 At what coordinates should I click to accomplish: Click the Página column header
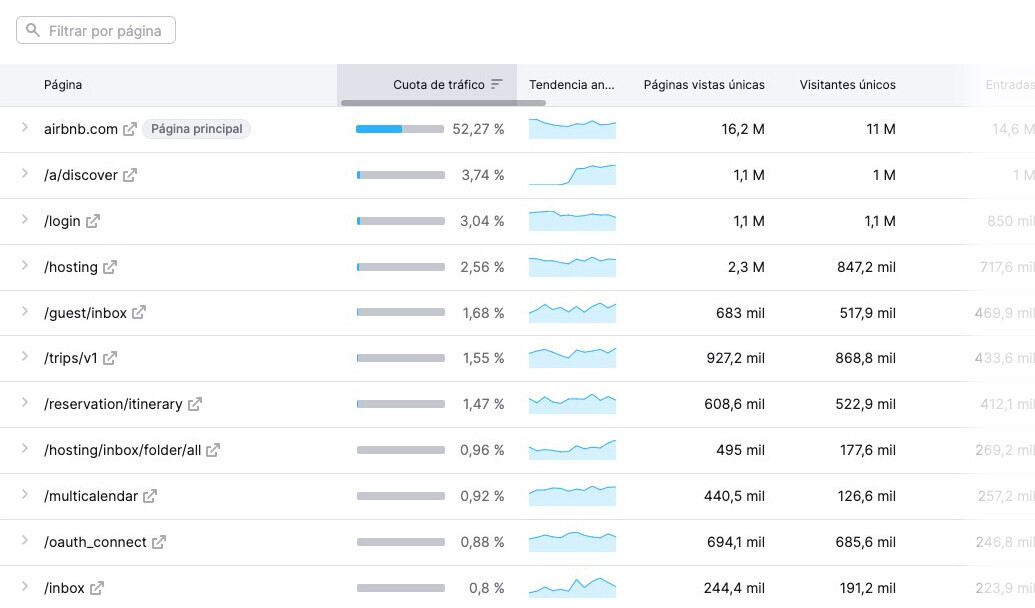pyautogui.click(x=63, y=85)
